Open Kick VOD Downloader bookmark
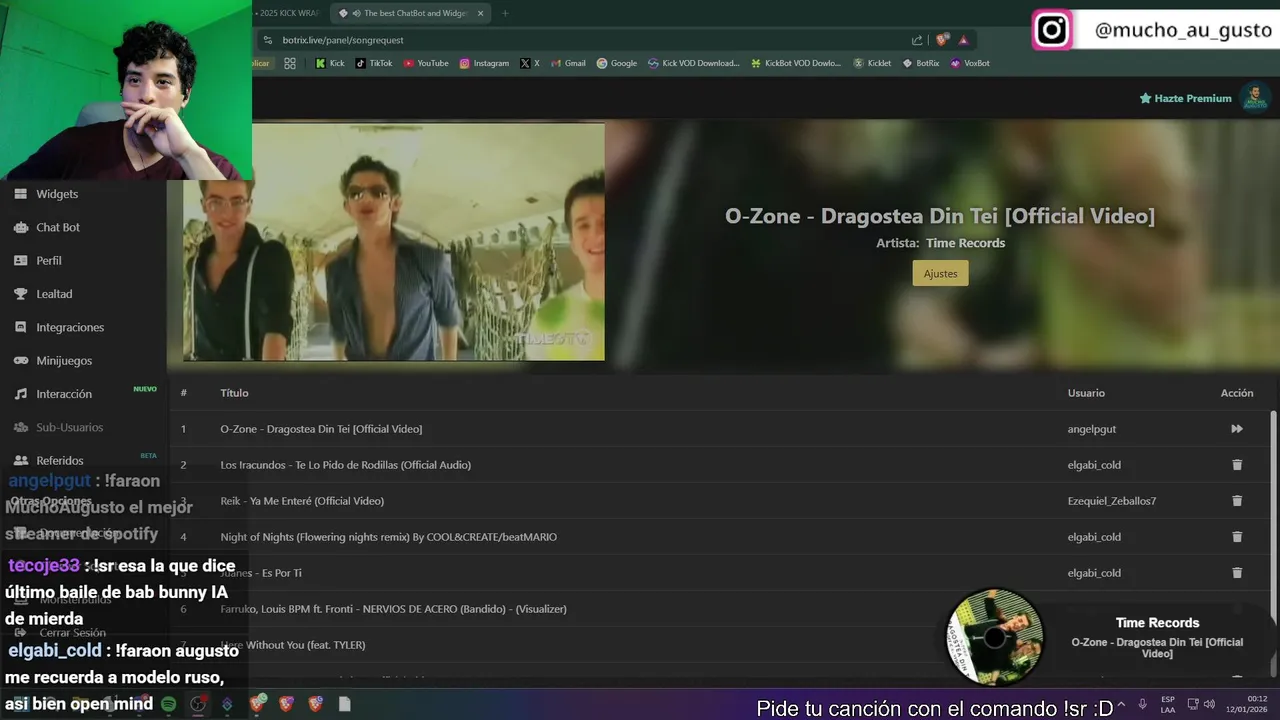The height and width of the screenshot is (720, 1280). 693,63
